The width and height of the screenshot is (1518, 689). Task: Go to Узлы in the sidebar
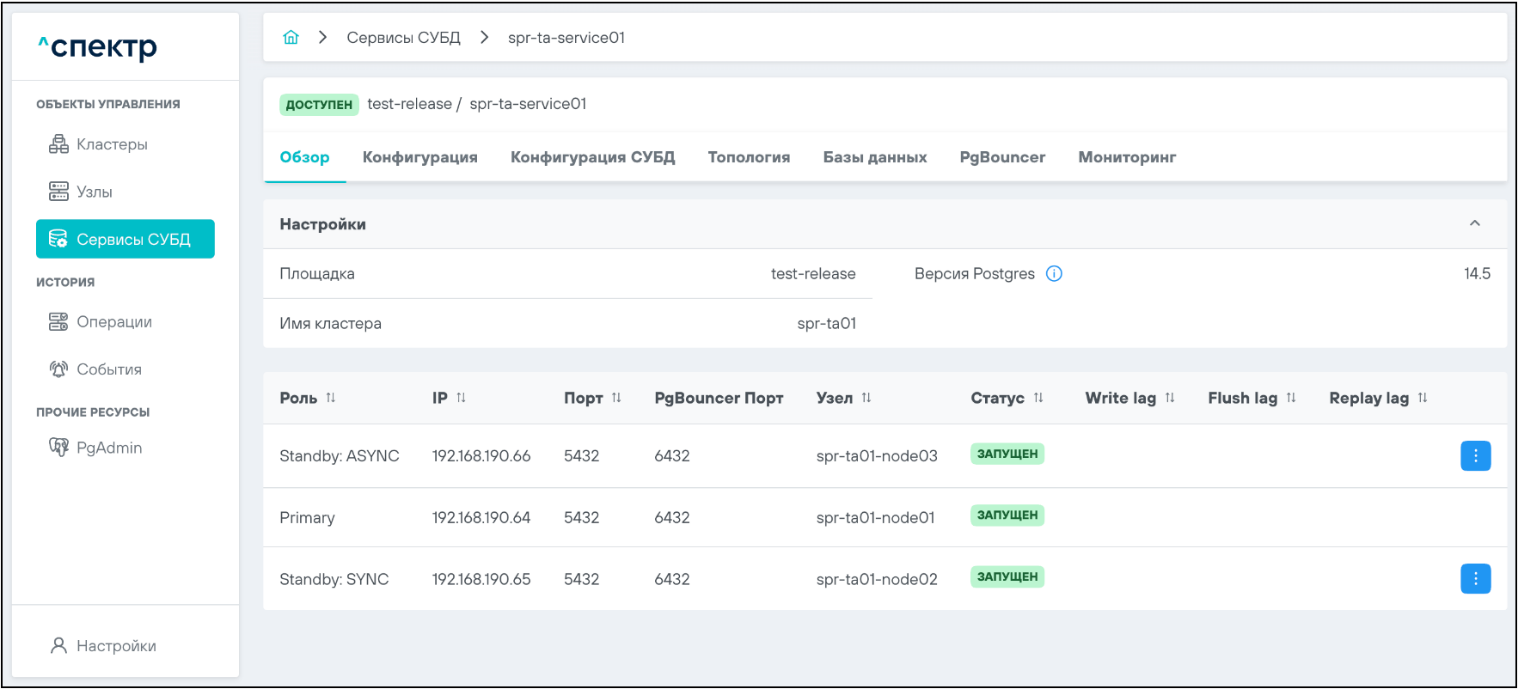[94, 192]
